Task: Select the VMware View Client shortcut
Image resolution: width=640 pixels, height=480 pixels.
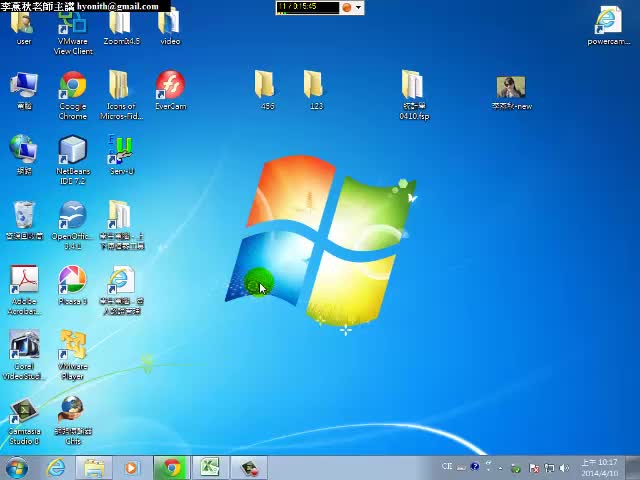Action: [73, 33]
